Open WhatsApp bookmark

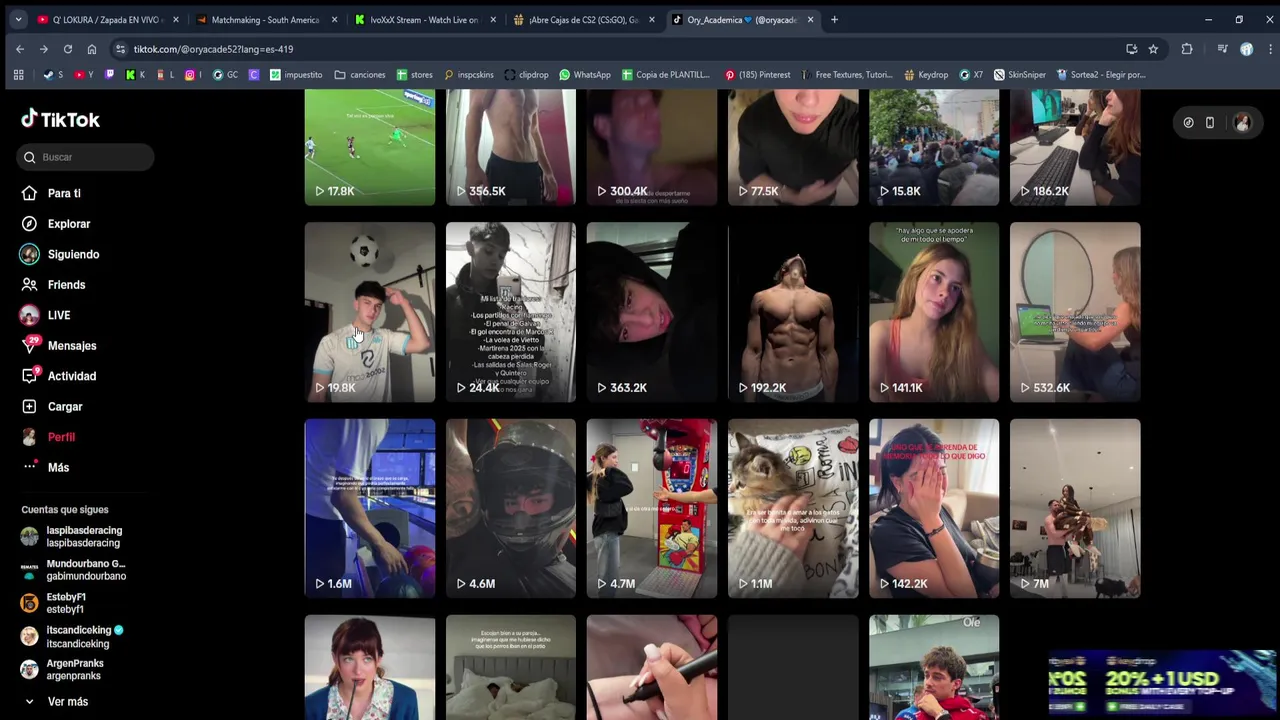585,75
